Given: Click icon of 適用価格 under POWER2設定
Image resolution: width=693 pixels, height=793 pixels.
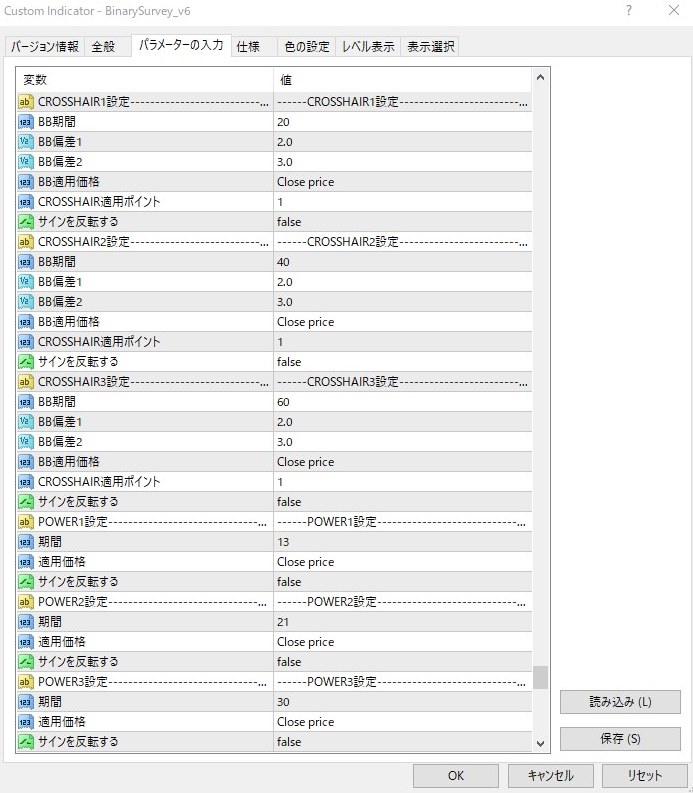Looking at the screenshot, I should (x=25, y=642).
